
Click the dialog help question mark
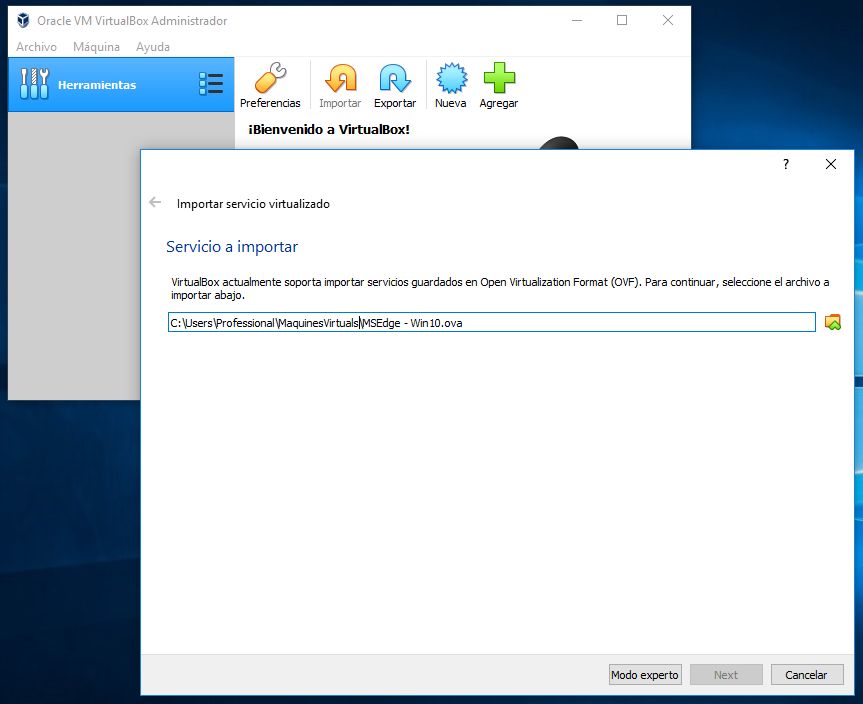[786, 164]
